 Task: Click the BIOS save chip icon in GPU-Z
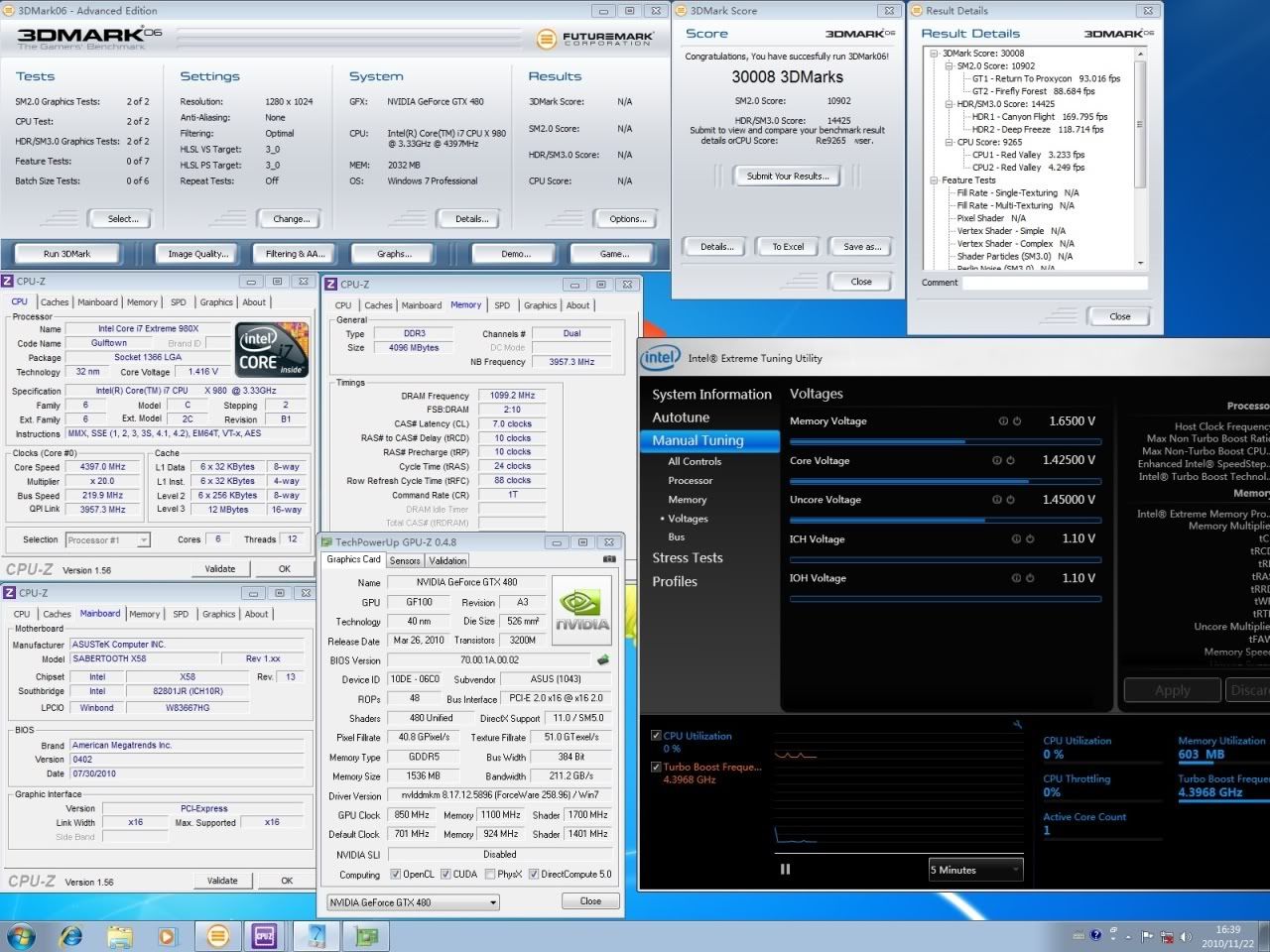click(x=602, y=659)
